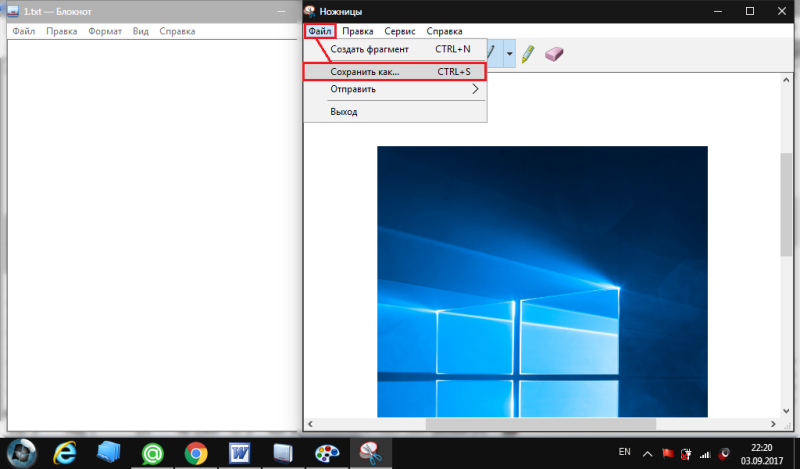Open the Файл menu in Ножницы
This screenshot has height=469, width=800.
(x=320, y=31)
